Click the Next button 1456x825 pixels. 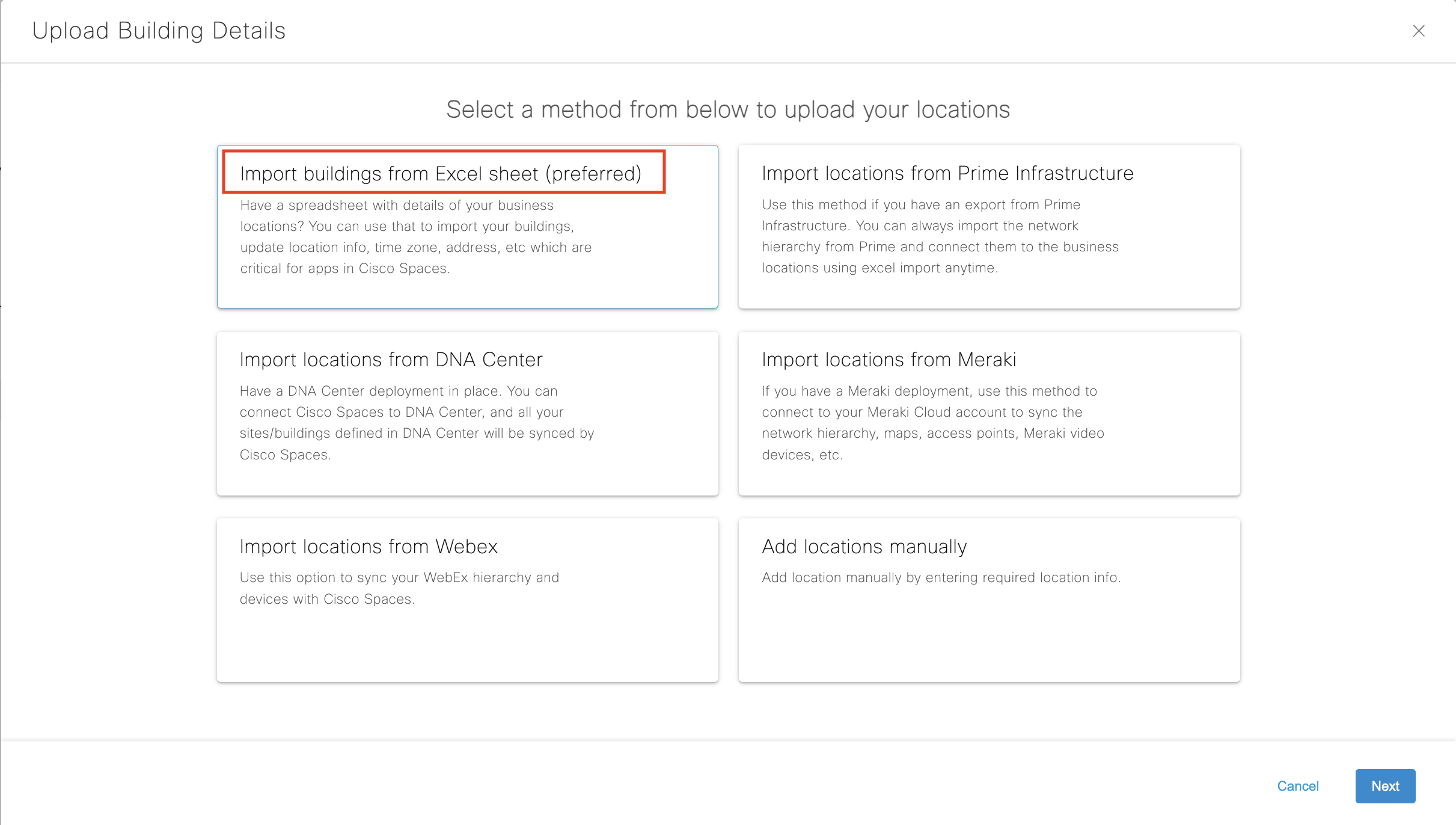(1384, 785)
